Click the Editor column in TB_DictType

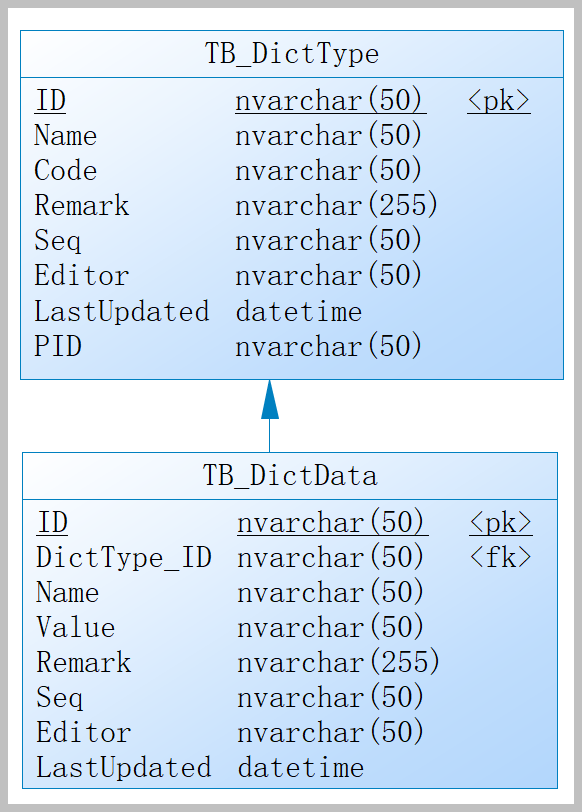tap(82, 276)
